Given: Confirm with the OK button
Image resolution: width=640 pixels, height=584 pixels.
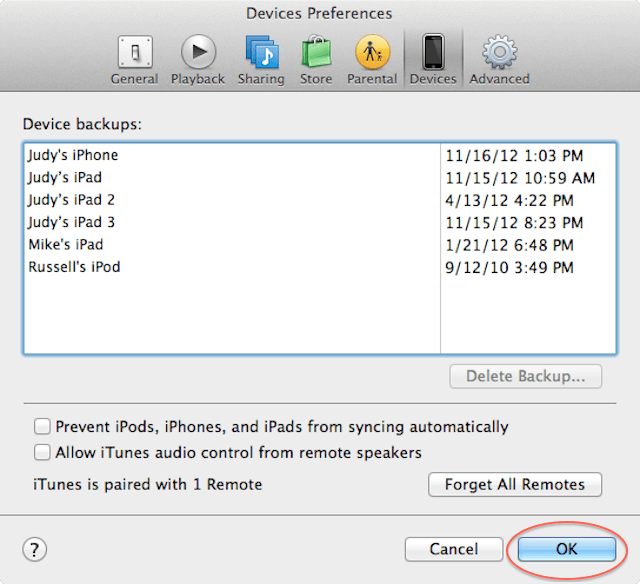Looking at the screenshot, I should pyautogui.click(x=567, y=549).
